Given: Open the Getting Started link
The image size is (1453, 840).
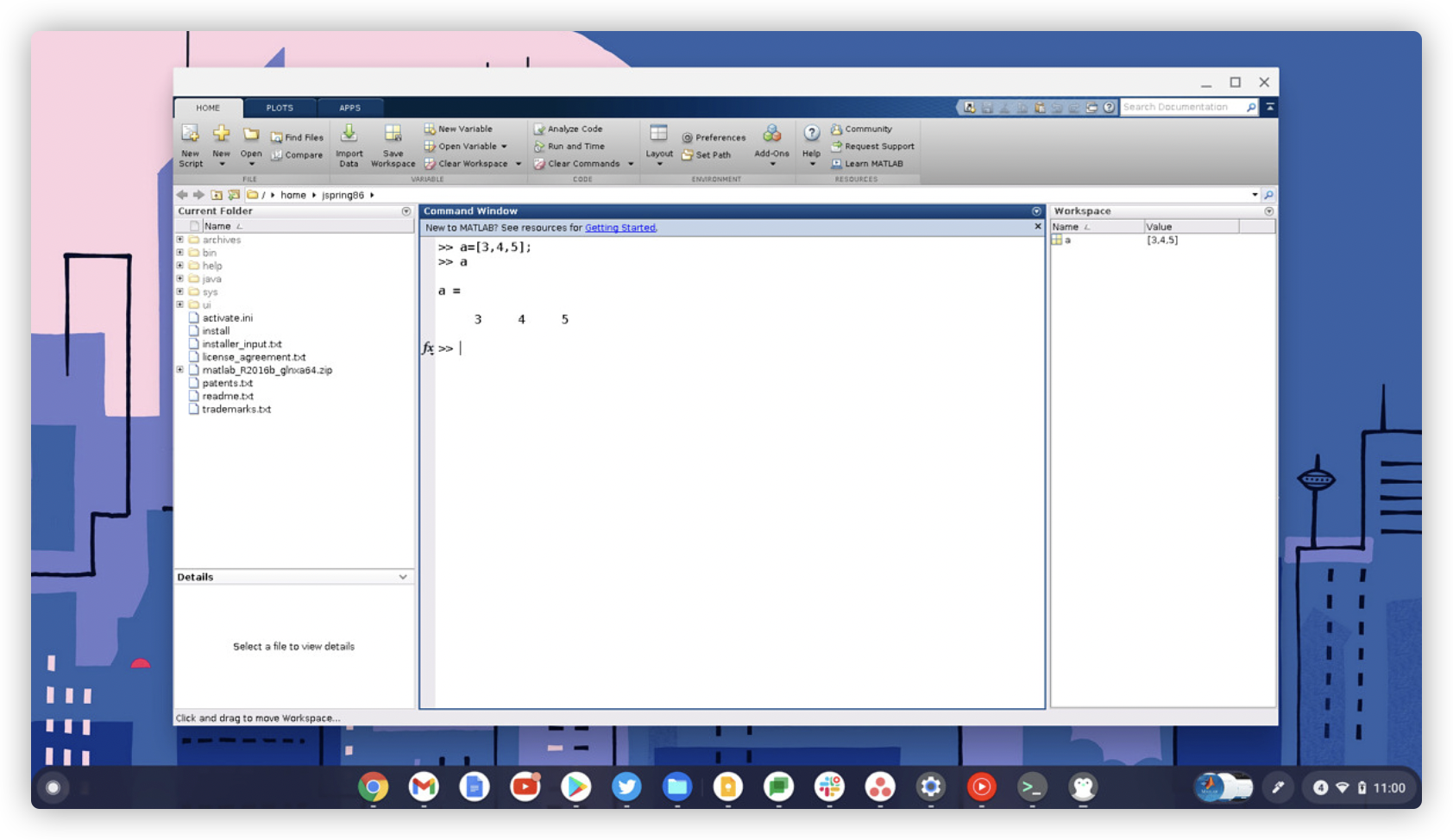Looking at the screenshot, I should point(620,228).
